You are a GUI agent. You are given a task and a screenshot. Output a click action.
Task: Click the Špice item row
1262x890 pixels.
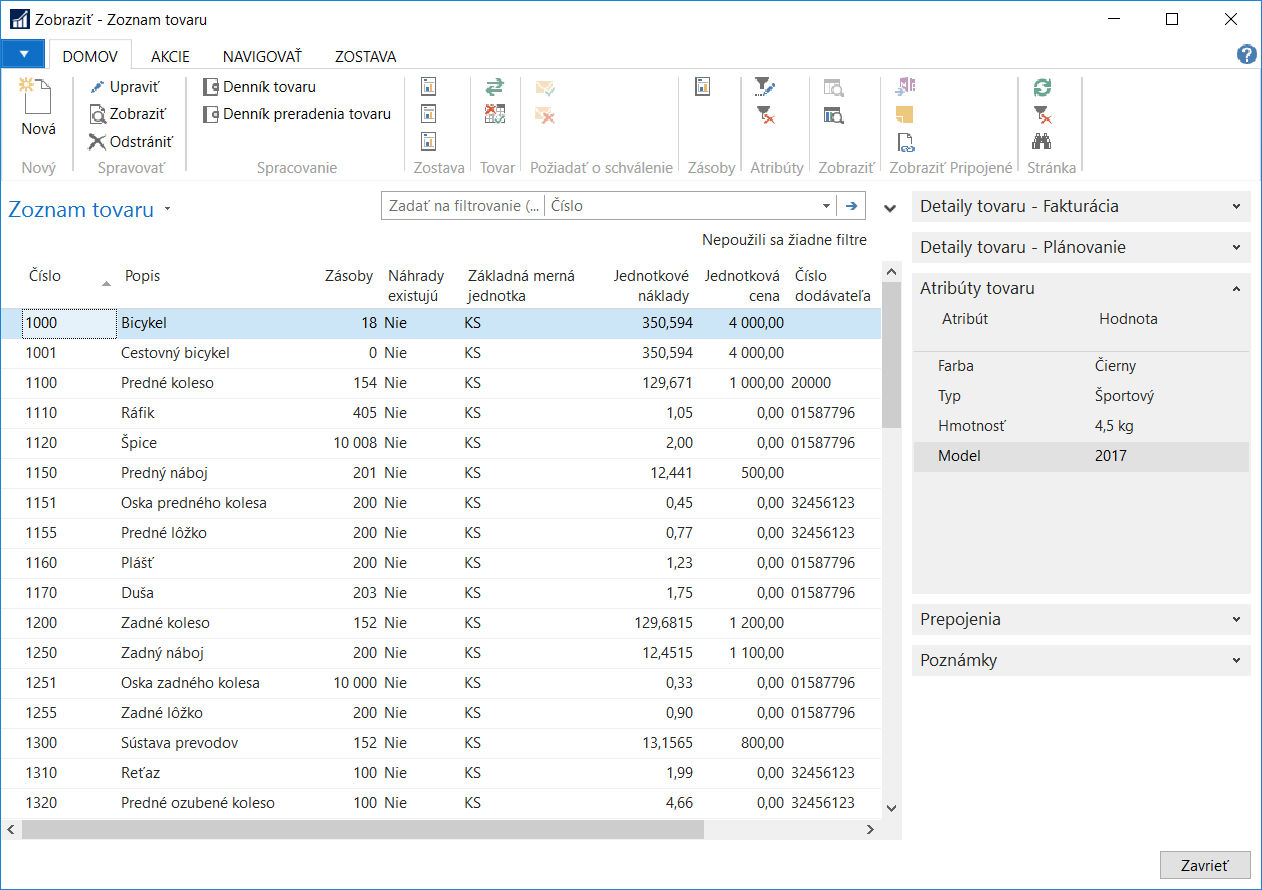440,443
